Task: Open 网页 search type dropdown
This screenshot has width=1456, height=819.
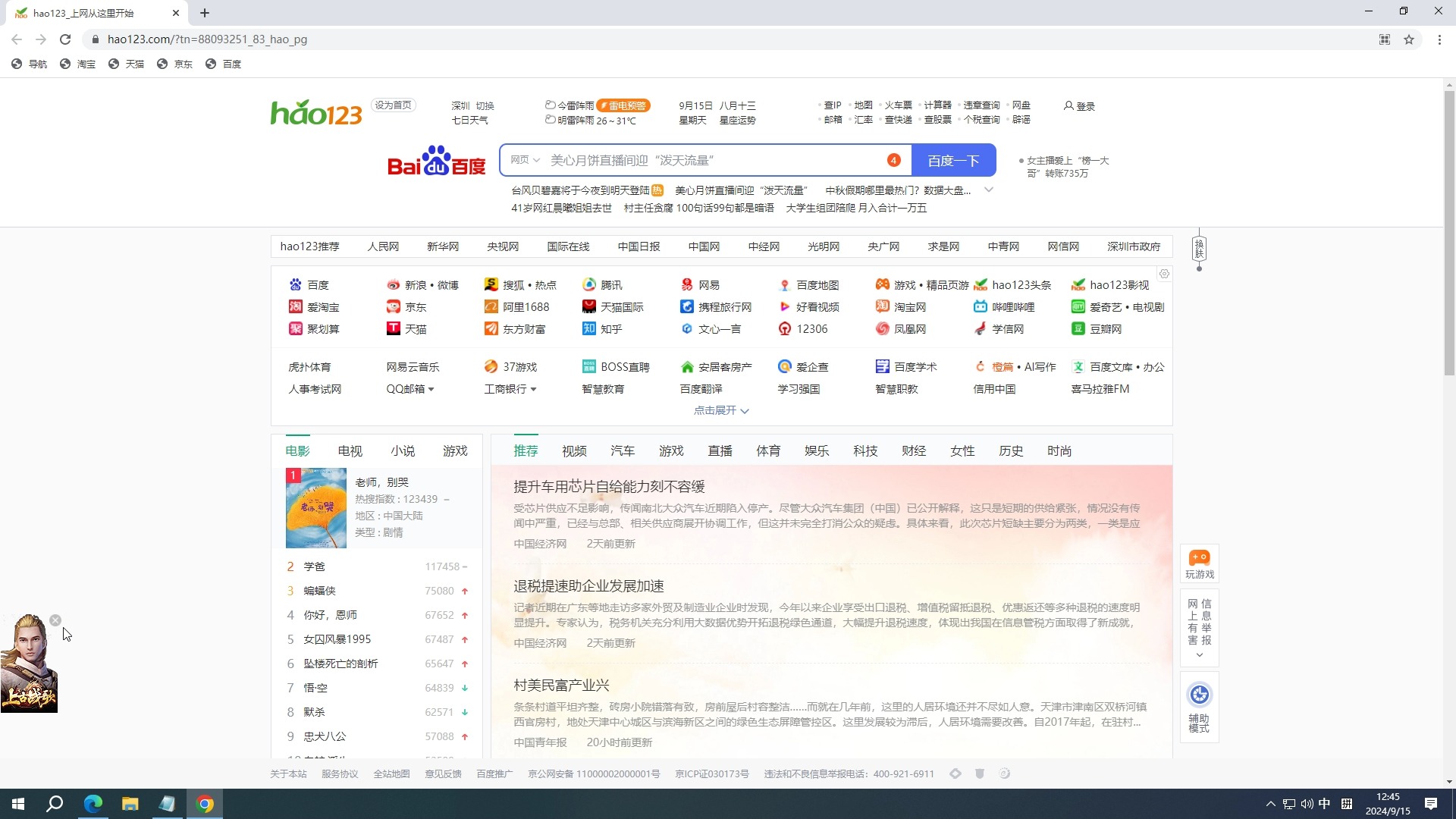Action: coord(525,160)
